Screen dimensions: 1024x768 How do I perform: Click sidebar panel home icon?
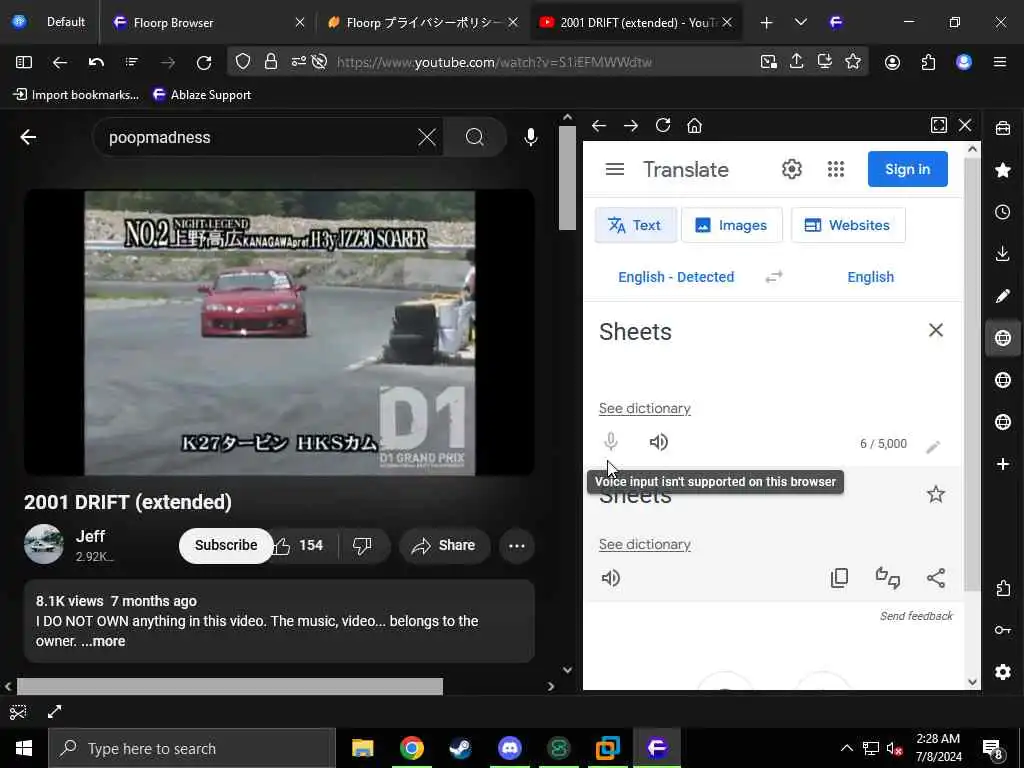click(x=694, y=125)
